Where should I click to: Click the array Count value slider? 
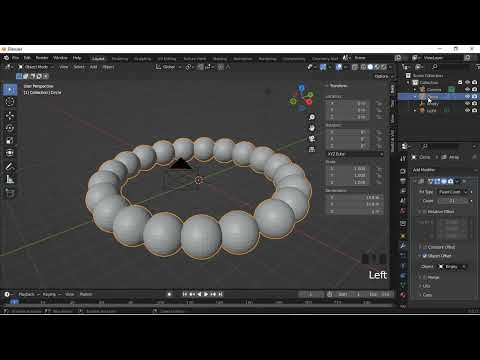(453, 201)
